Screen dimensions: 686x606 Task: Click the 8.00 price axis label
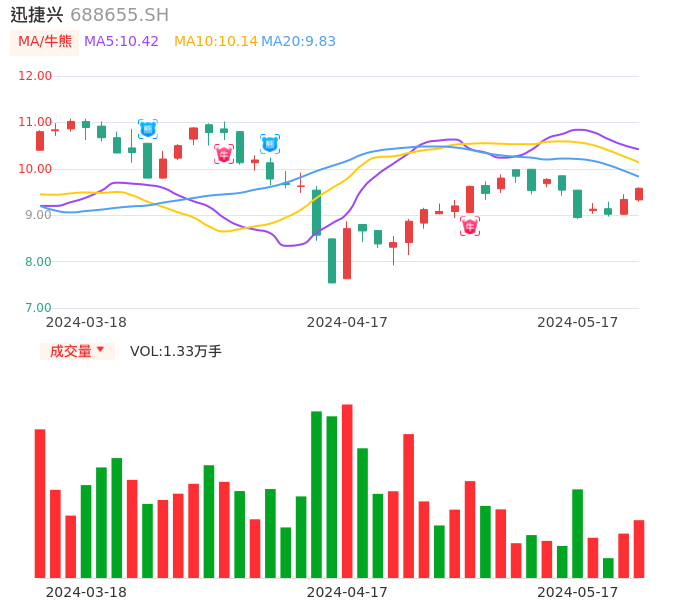point(38,262)
